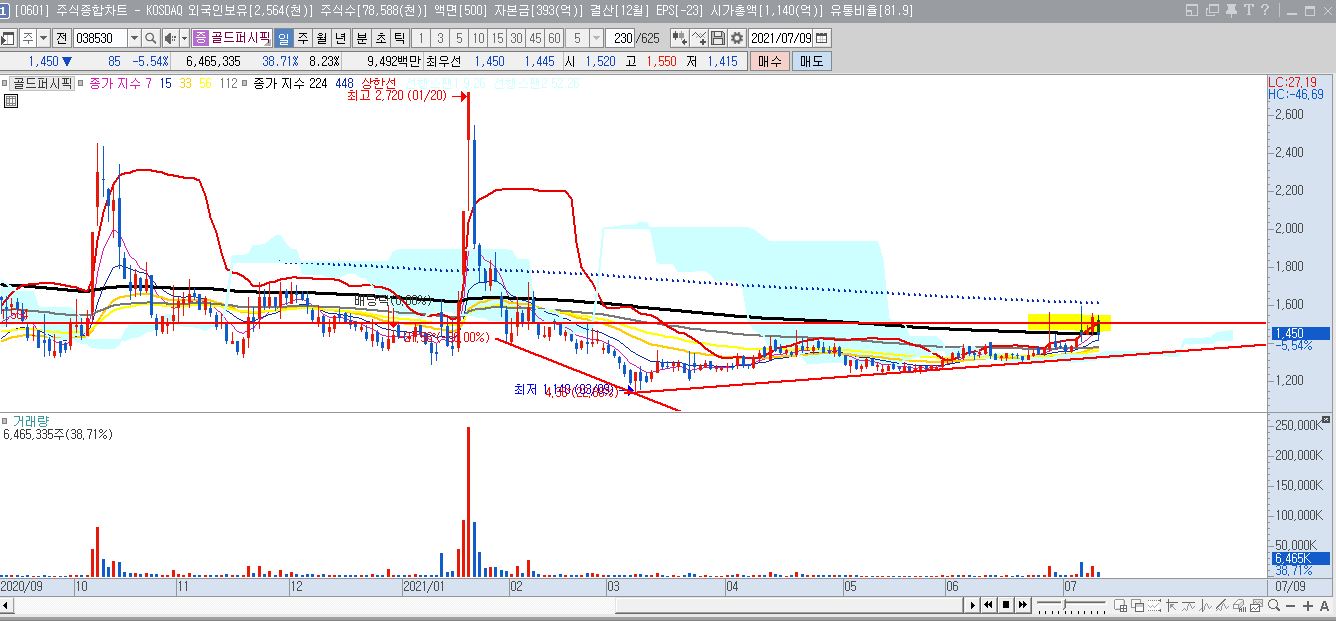
Task: Click the rewind button in chart playback
Action: click(x=988, y=605)
